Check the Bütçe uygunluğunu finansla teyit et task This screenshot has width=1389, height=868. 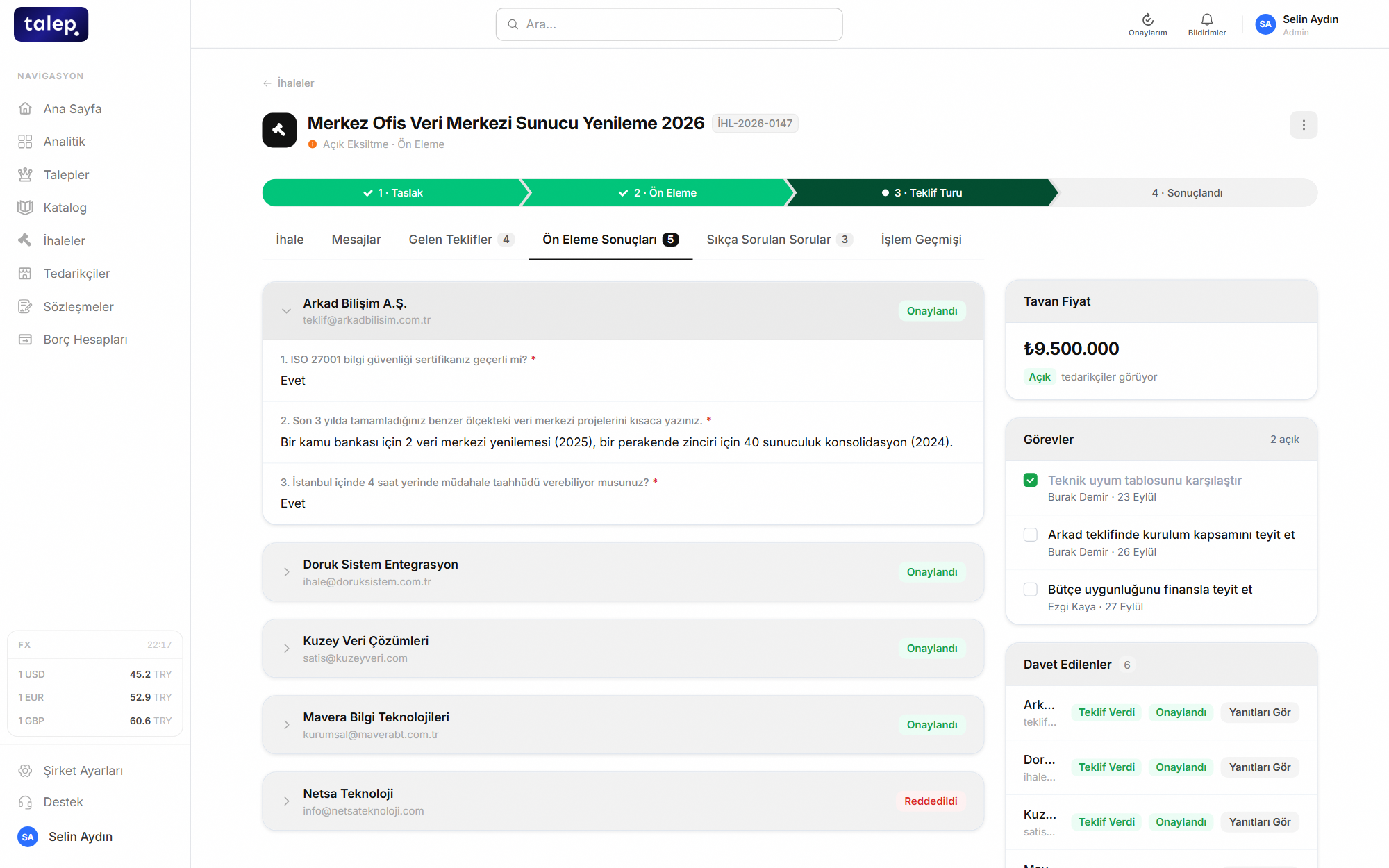tap(1031, 590)
